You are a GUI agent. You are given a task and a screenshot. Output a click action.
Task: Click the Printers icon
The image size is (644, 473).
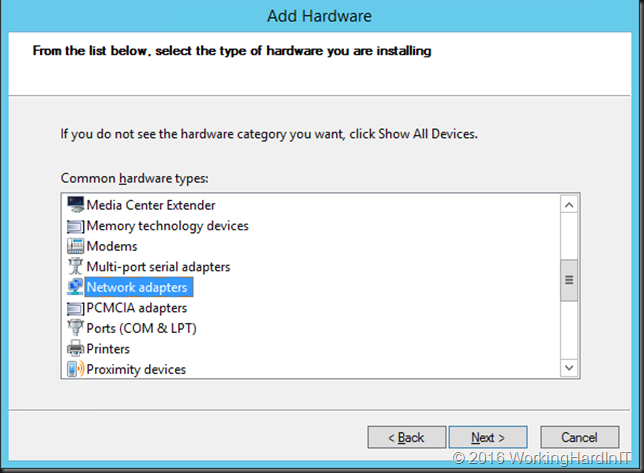click(76, 348)
